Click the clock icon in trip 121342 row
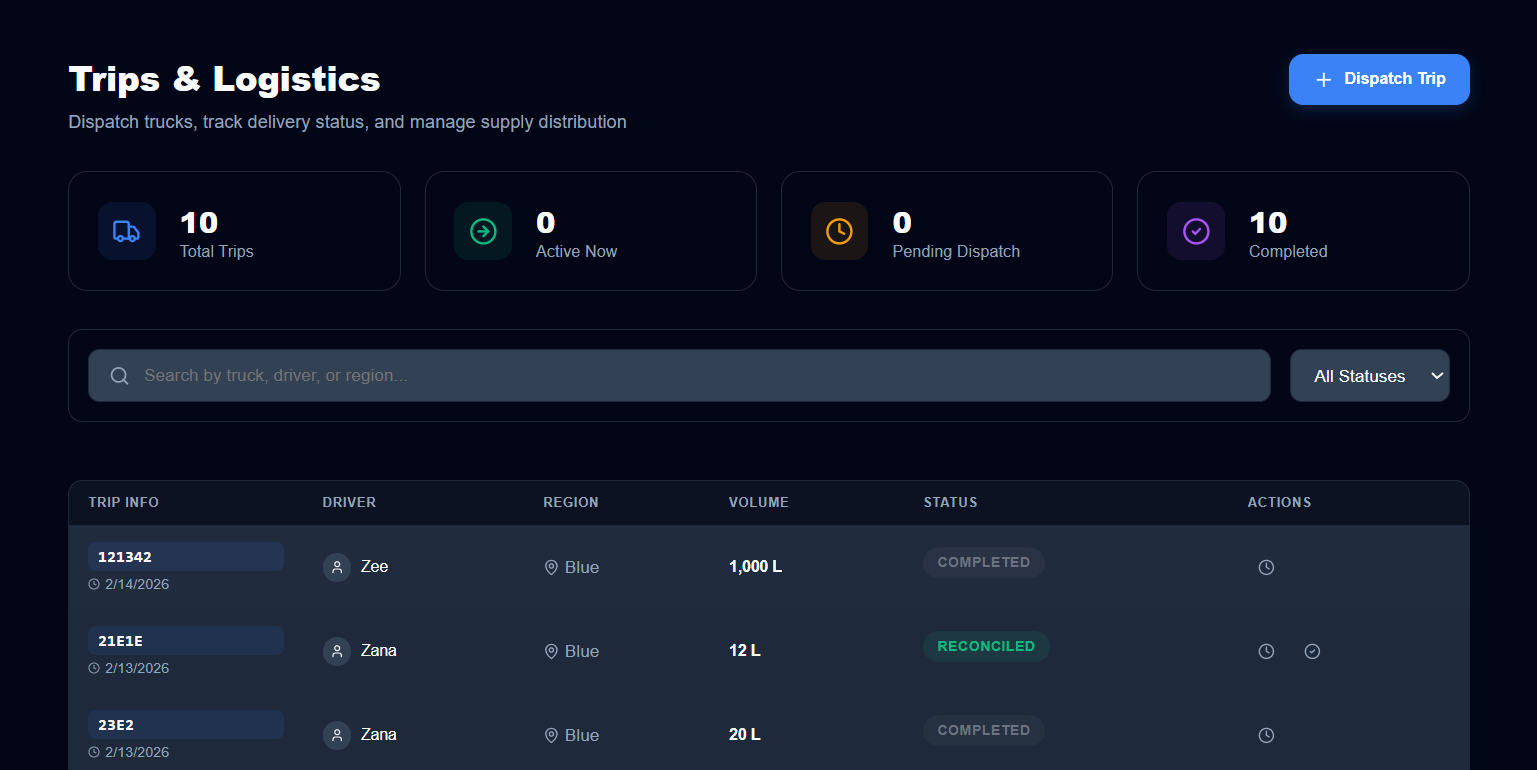 point(1266,567)
